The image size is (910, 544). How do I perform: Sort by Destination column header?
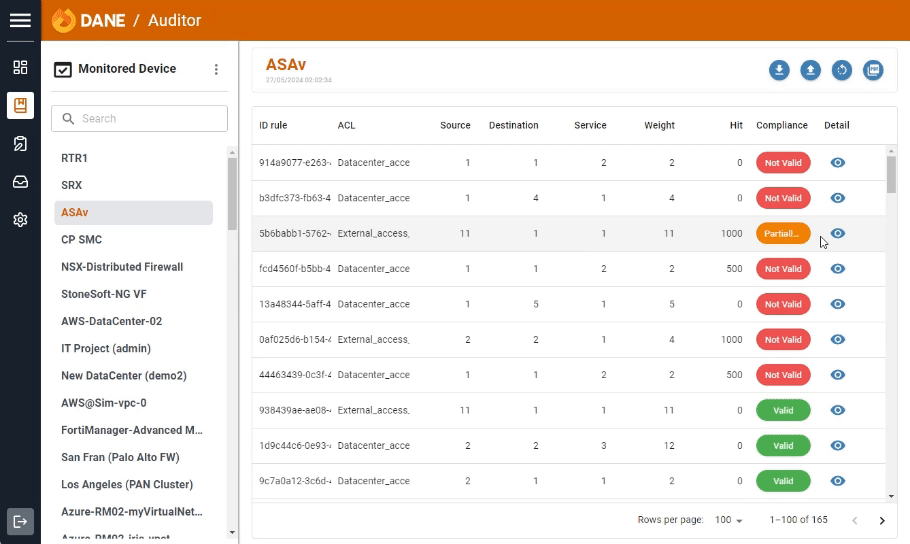tap(514, 125)
